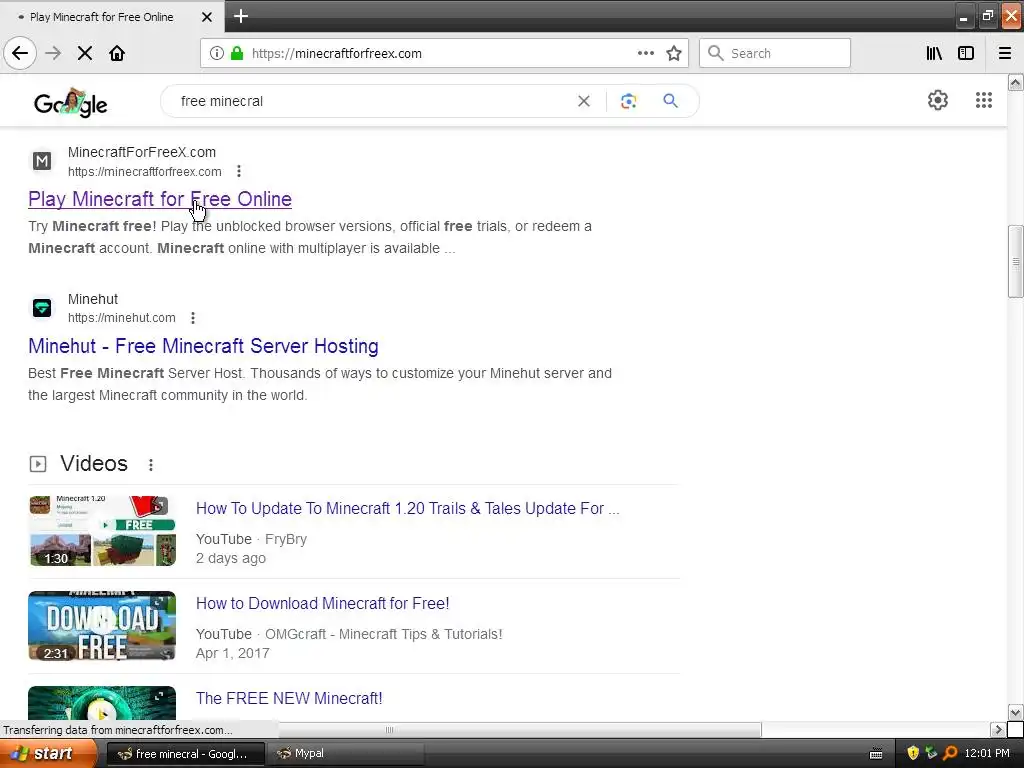The width and height of the screenshot is (1024, 768).
Task: Open the Library bookshelf icon
Action: (935, 53)
